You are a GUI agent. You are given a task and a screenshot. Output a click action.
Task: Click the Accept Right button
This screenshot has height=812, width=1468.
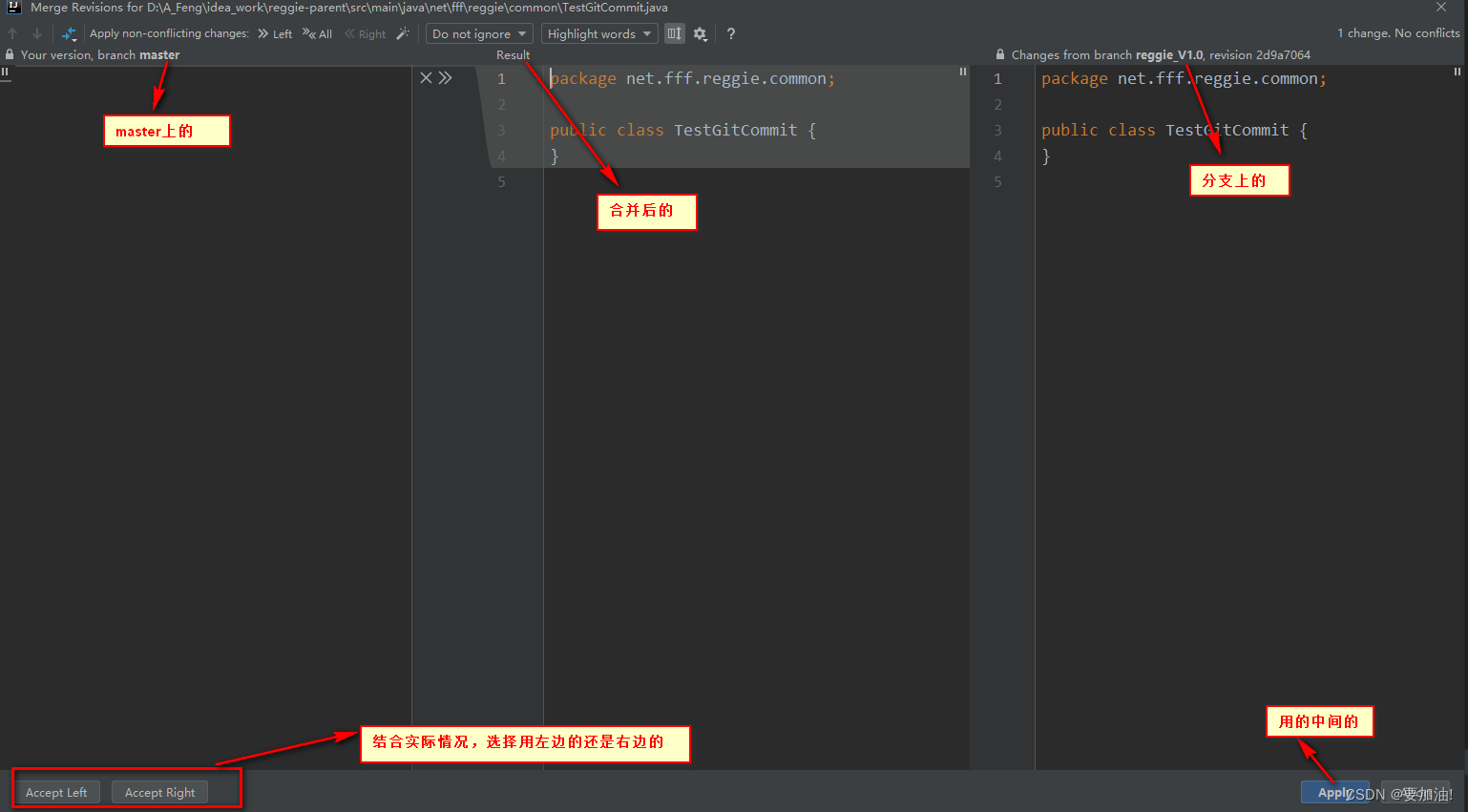click(x=159, y=792)
